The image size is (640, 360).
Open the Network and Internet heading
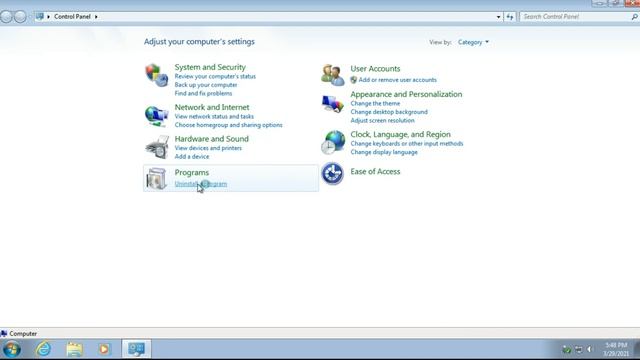(212, 107)
